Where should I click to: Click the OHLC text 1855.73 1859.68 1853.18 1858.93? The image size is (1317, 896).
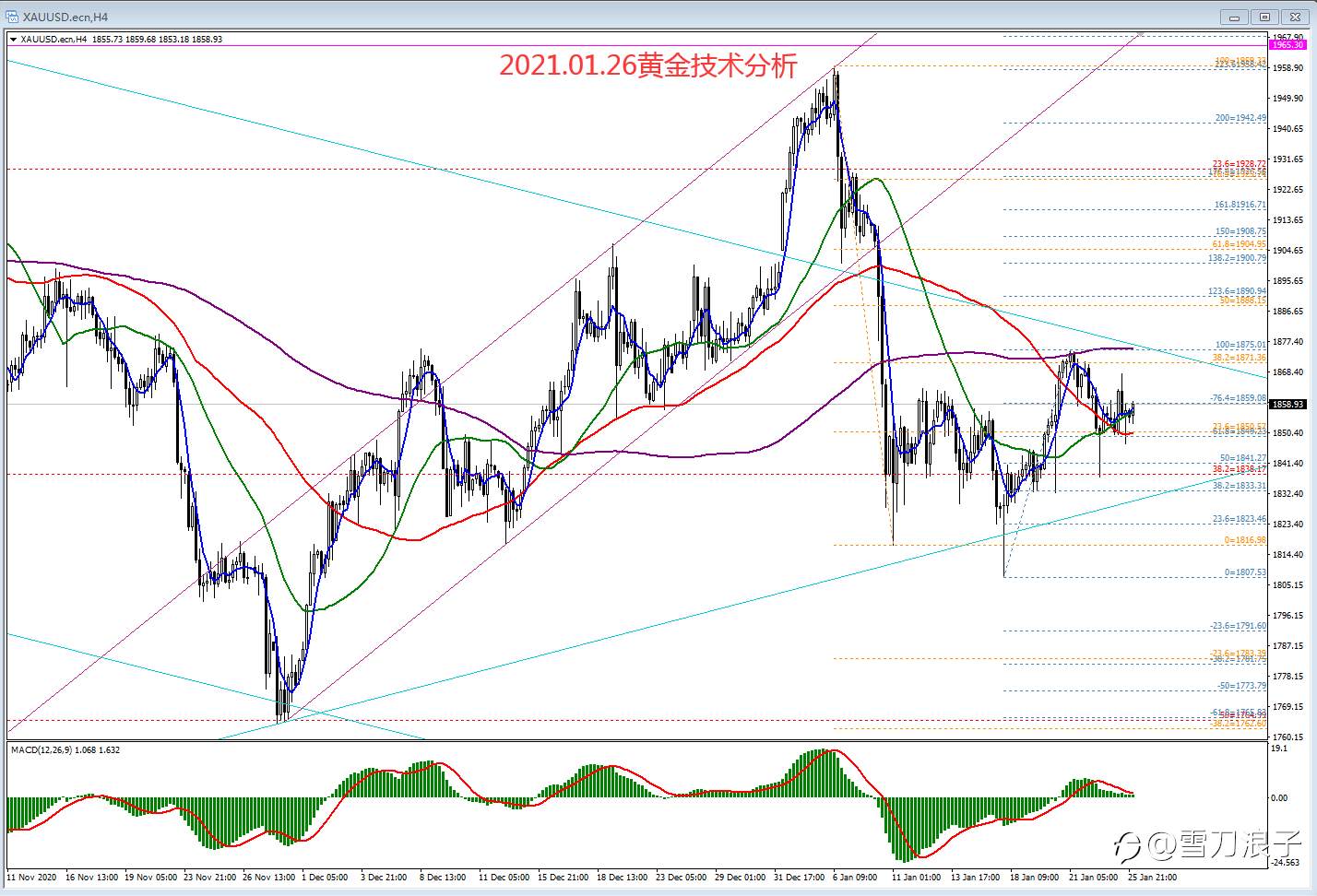pos(158,40)
